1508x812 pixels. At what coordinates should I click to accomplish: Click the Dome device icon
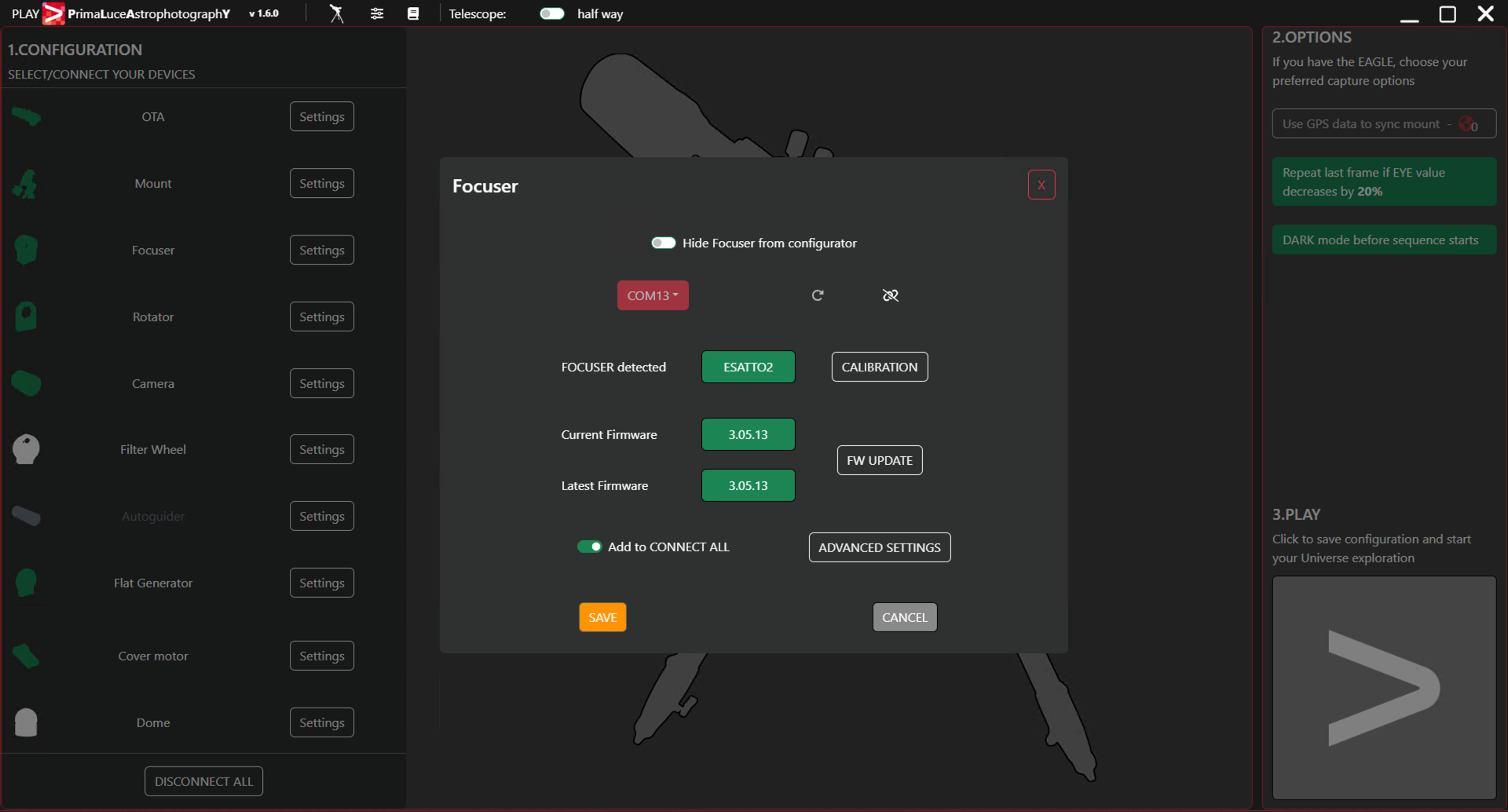(x=26, y=722)
